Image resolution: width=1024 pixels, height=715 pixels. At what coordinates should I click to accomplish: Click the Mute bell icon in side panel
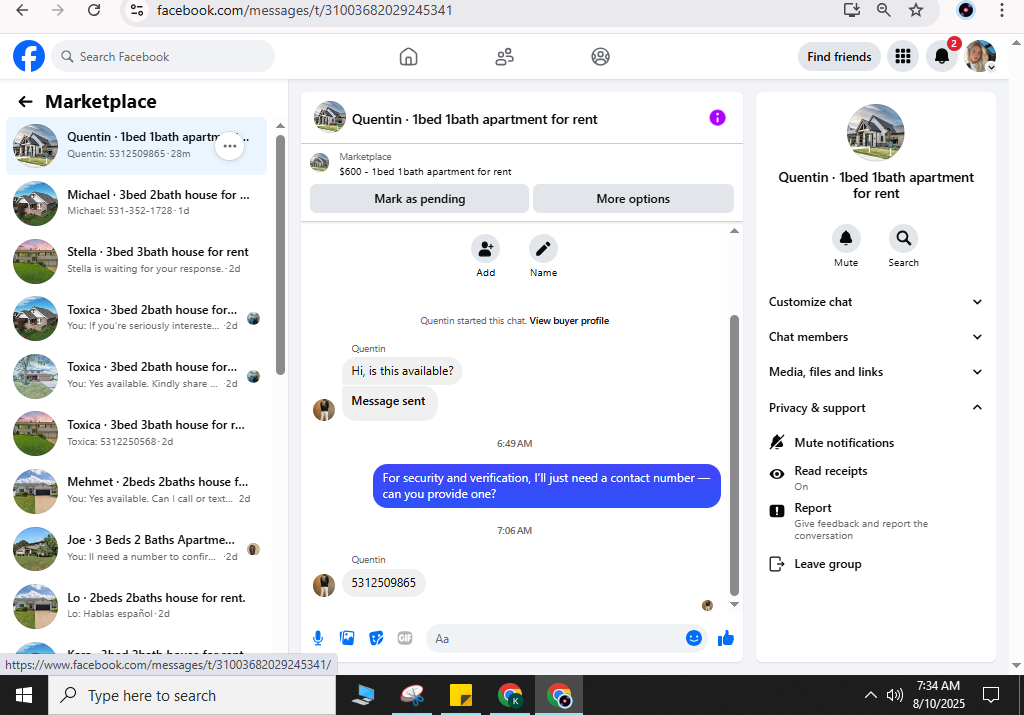point(846,238)
